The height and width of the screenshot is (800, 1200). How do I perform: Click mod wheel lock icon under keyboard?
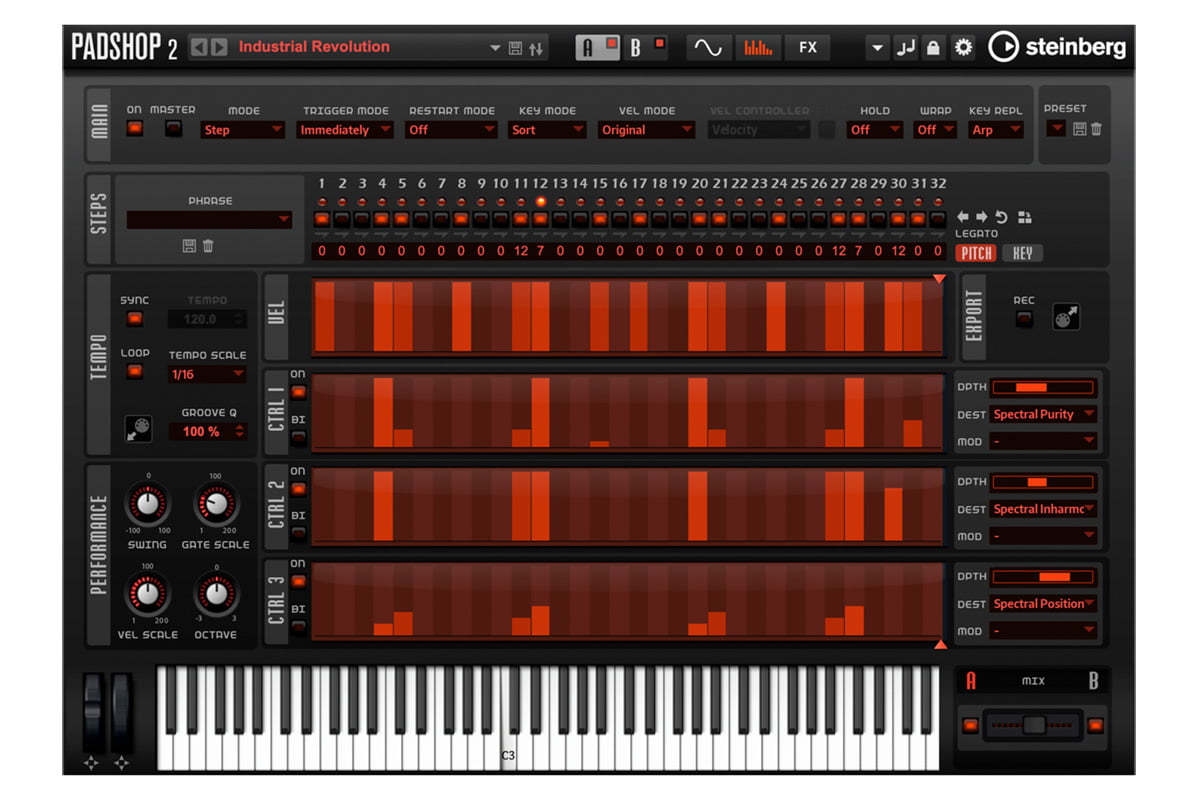pos(122,764)
